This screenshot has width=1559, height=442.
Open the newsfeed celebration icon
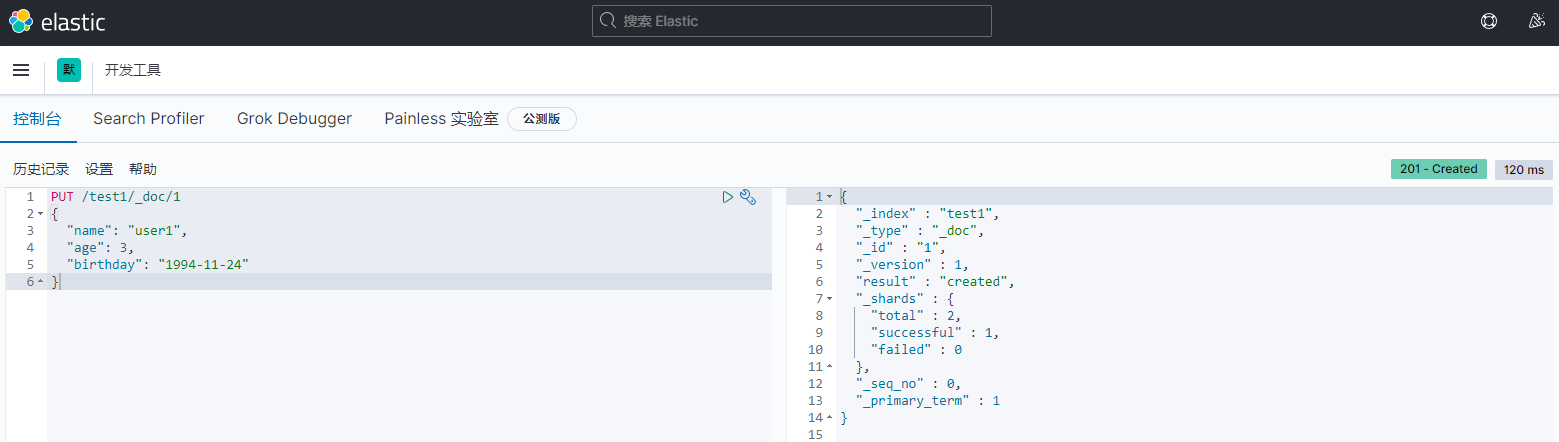1537,21
